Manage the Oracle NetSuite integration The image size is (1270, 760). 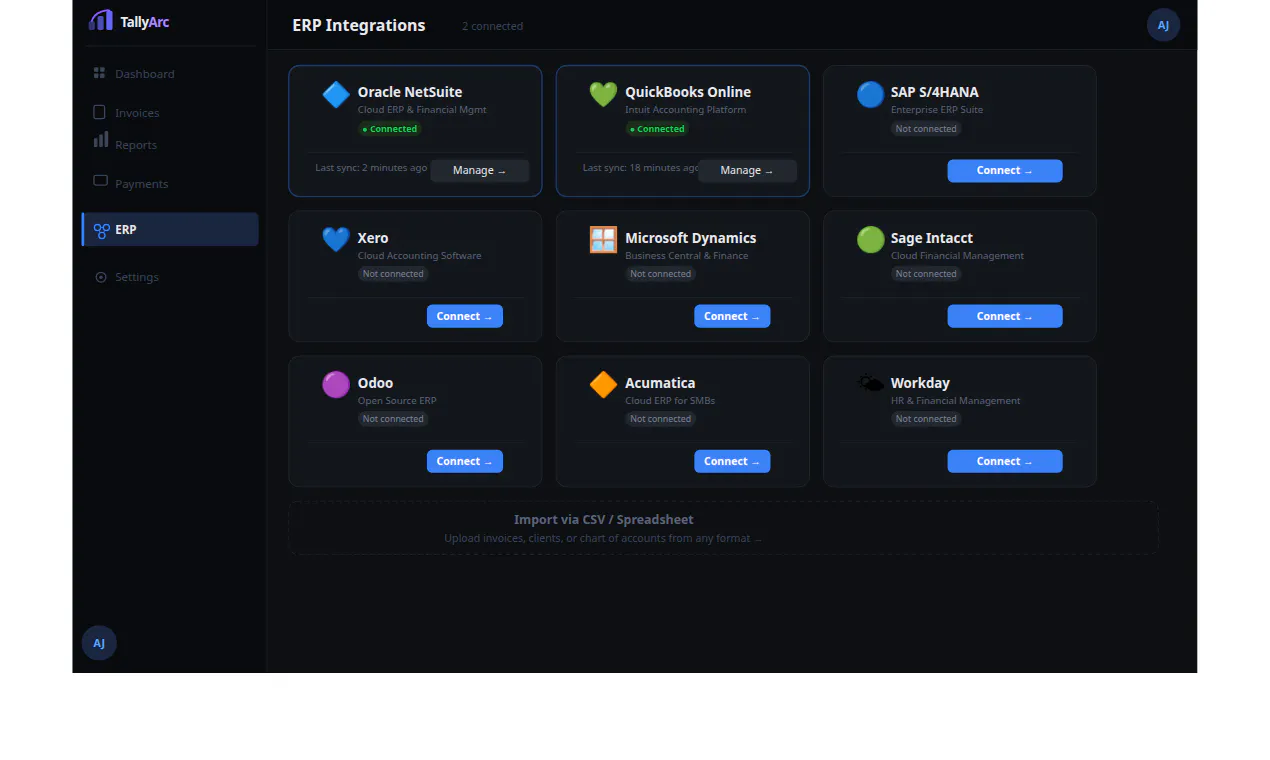(x=480, y=171)
